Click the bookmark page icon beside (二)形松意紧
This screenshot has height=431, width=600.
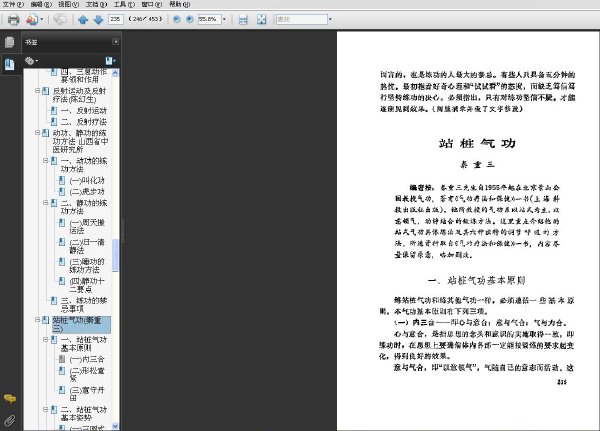(x=62, y=370)
